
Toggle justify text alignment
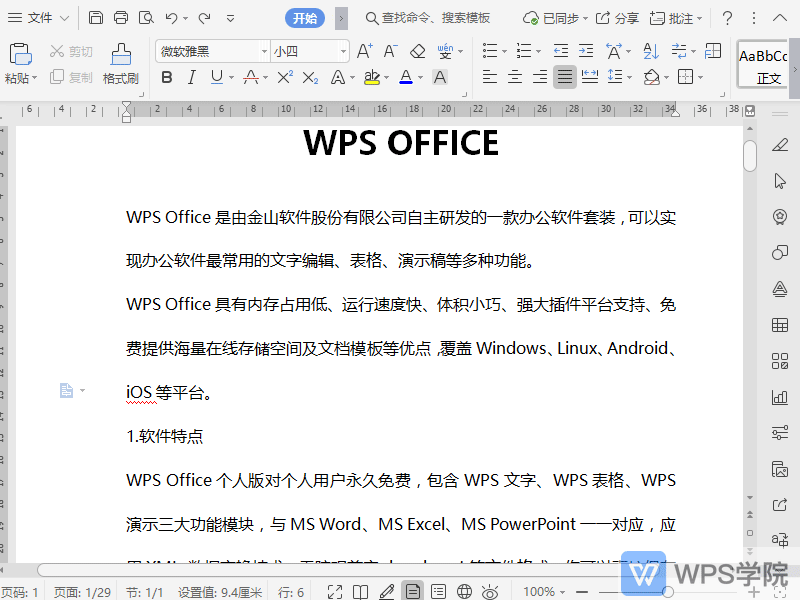pyautogui.click(x=565, y=77)
